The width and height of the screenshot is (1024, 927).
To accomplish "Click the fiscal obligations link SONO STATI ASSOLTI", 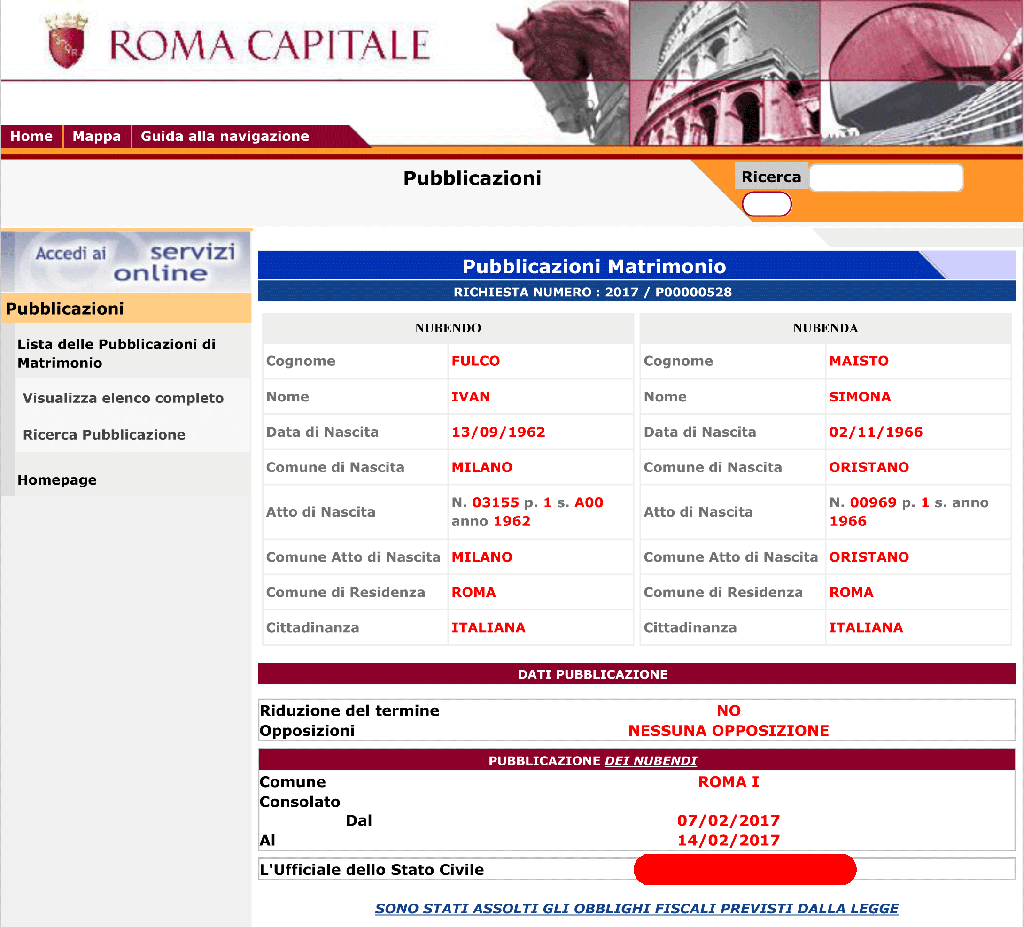I will [637, 908].
